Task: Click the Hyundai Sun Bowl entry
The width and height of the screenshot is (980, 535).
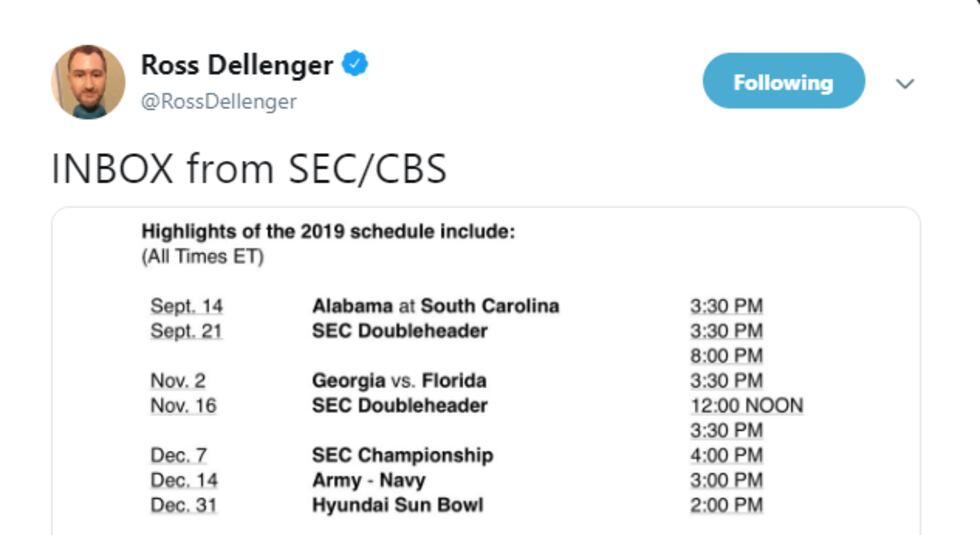Action: click(397, 505)
